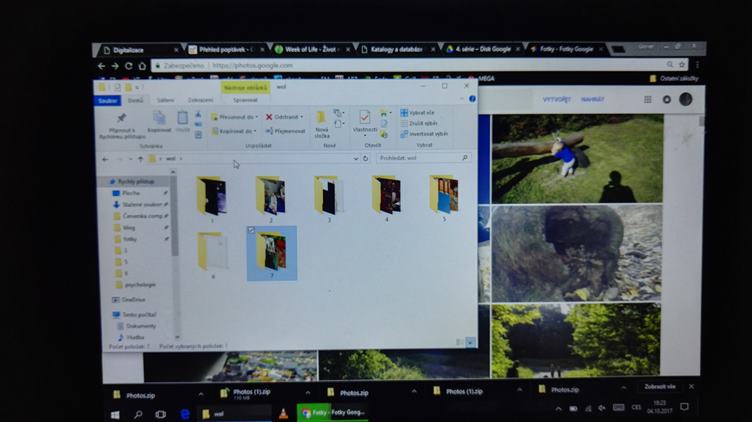Expand the address bar history dropdown
The height and width of the screenshot is (422, 752).
click(x=355, y=158)
